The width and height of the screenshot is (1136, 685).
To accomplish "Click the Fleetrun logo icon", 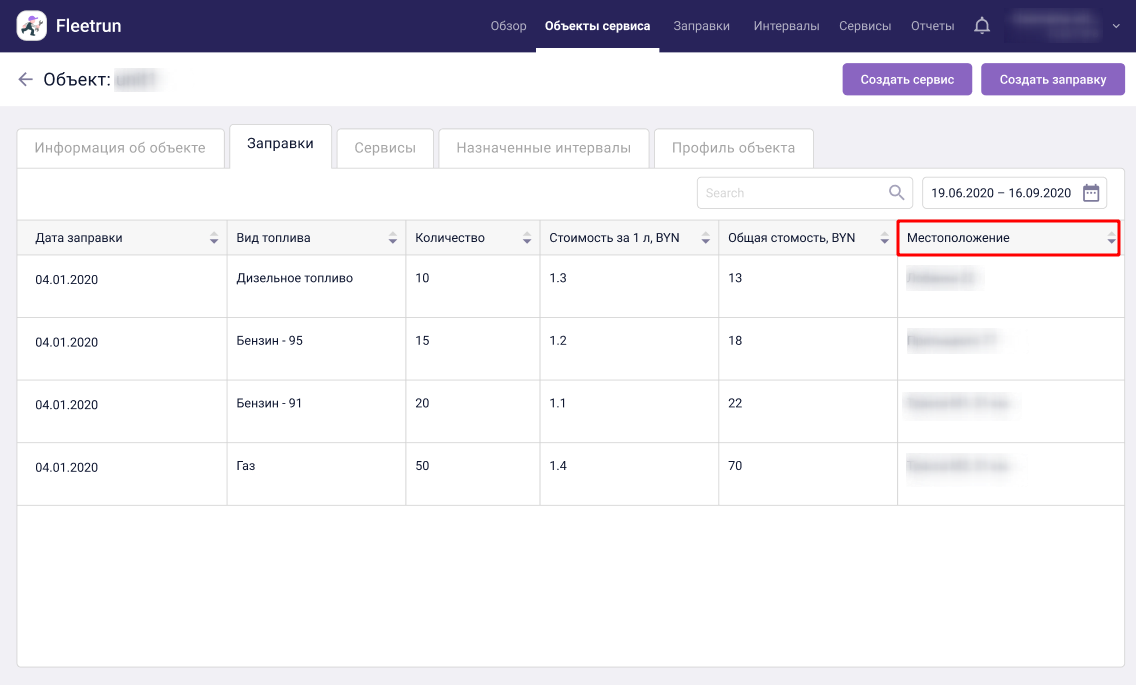I will click(32, 26).
